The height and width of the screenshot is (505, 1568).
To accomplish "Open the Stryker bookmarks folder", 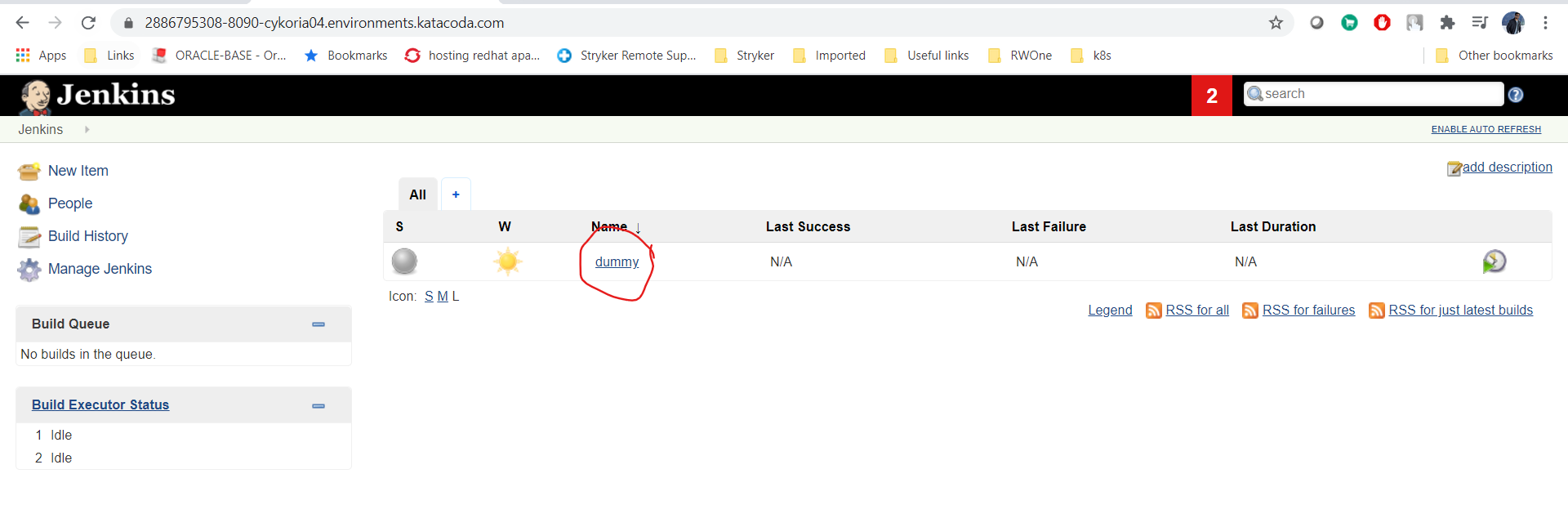I will [744, 56].
